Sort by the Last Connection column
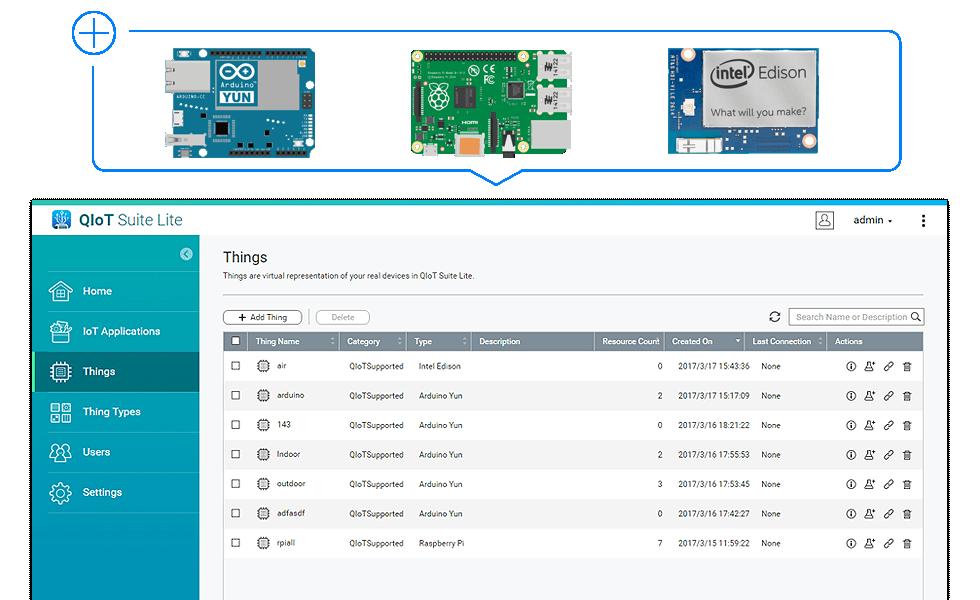Viewport: 980px width, 600px height. [786, 341]
